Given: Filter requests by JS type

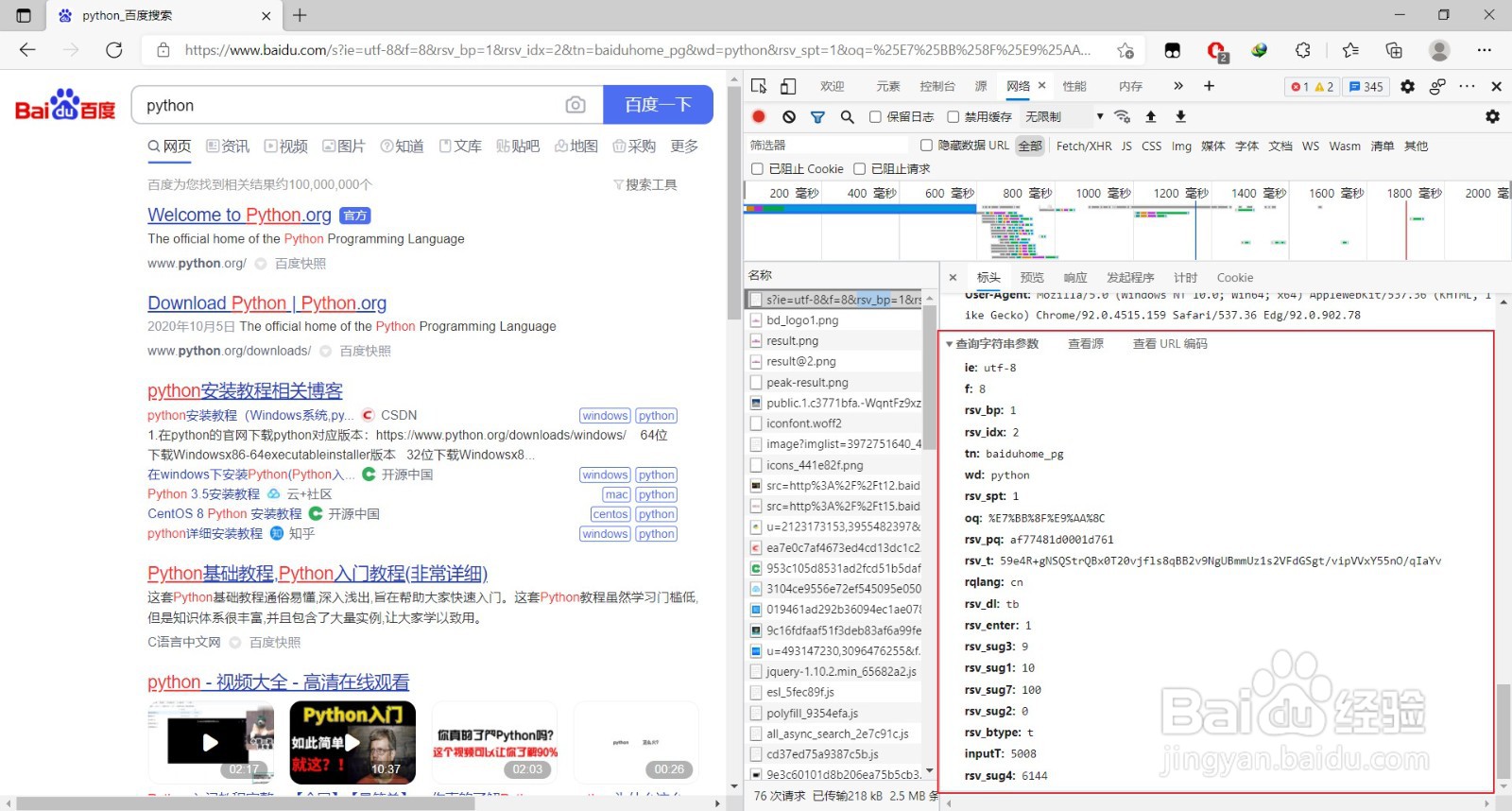Looking at the screenshot, I should pos(1126,146).
